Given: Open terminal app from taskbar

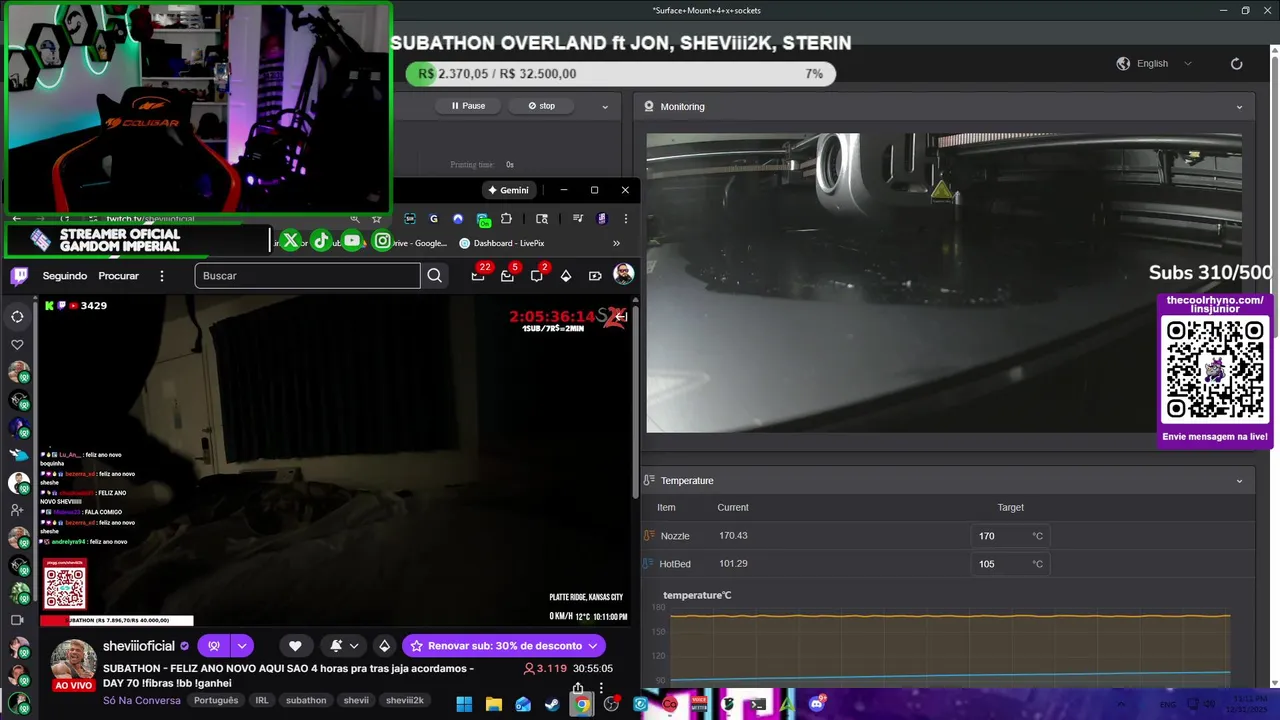Looking at the screenshot, I should 758,704.
